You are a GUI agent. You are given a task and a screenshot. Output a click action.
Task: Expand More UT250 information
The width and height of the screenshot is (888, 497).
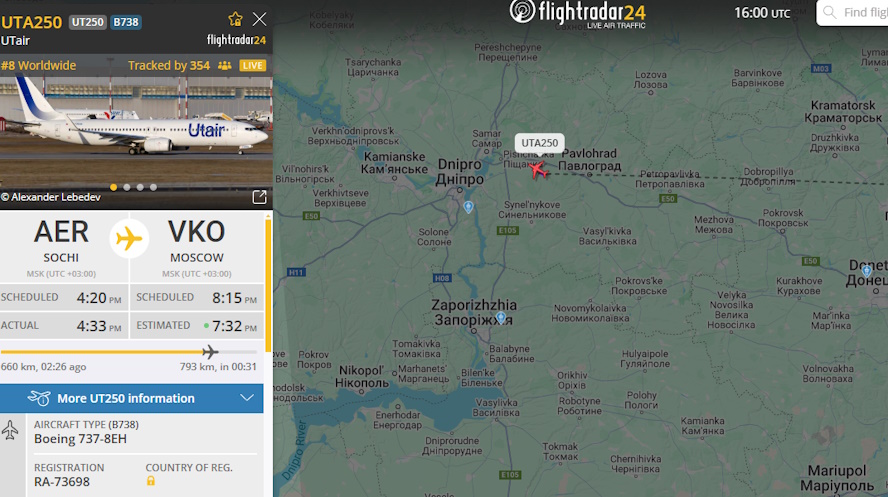131,399
